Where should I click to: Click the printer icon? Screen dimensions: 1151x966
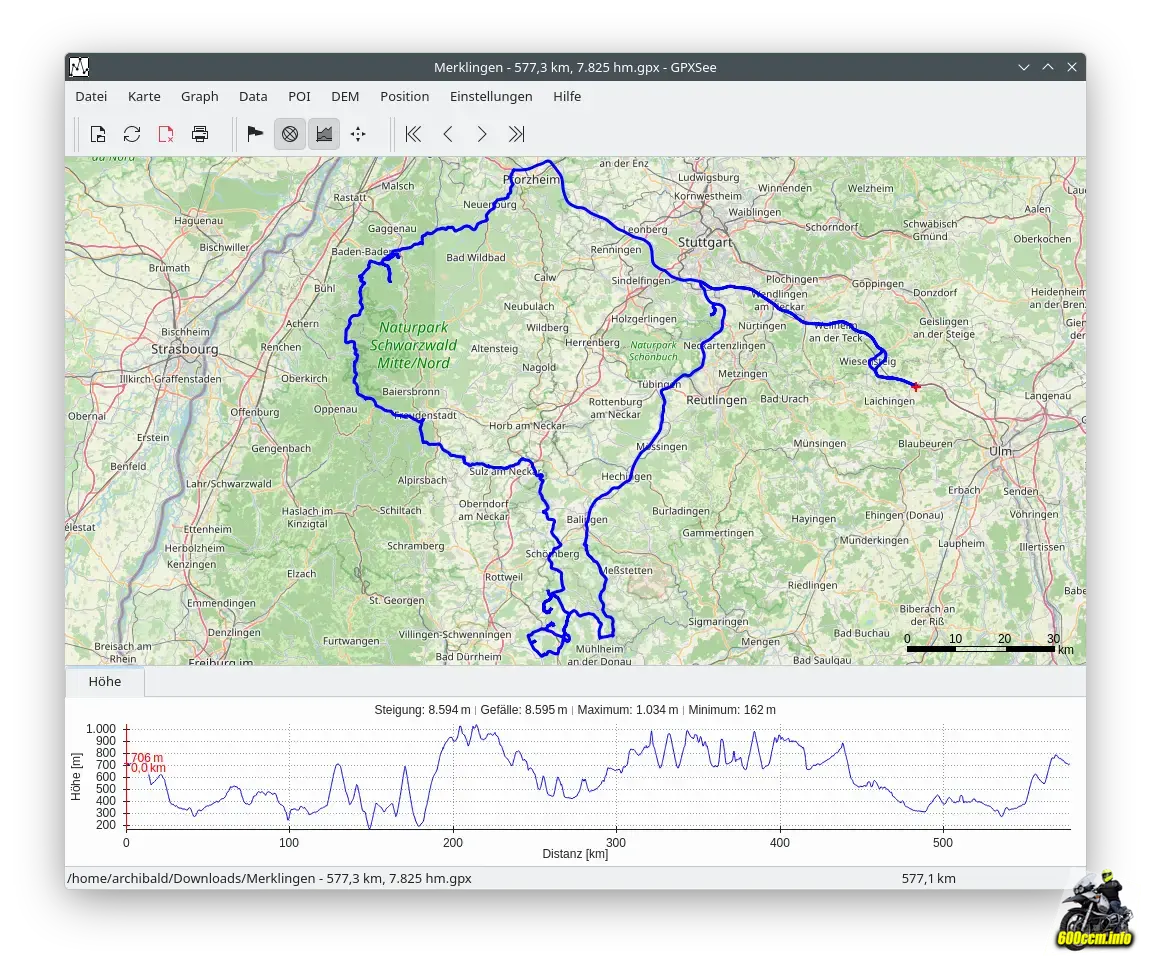[x=200, y=134]
